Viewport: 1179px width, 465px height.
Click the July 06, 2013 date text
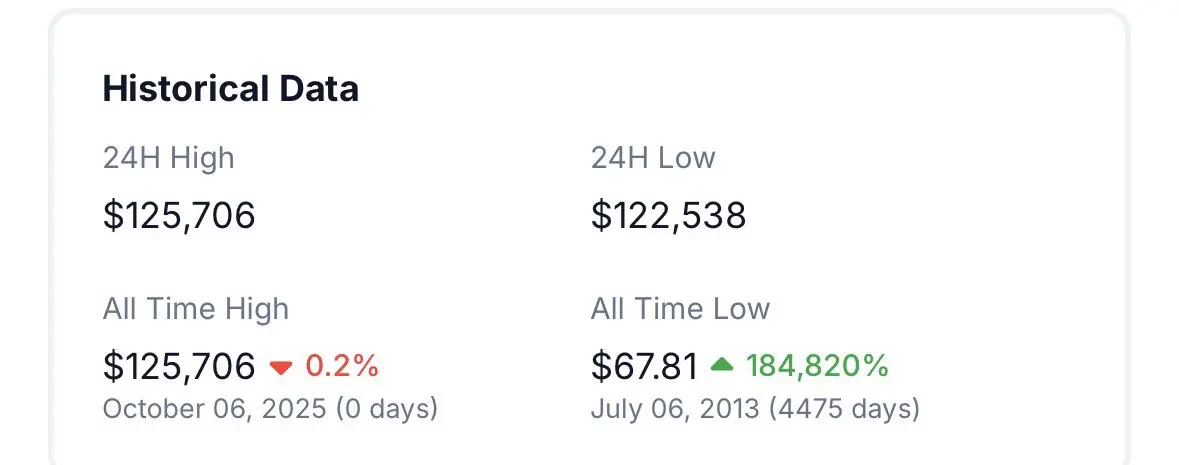[687, 409]
